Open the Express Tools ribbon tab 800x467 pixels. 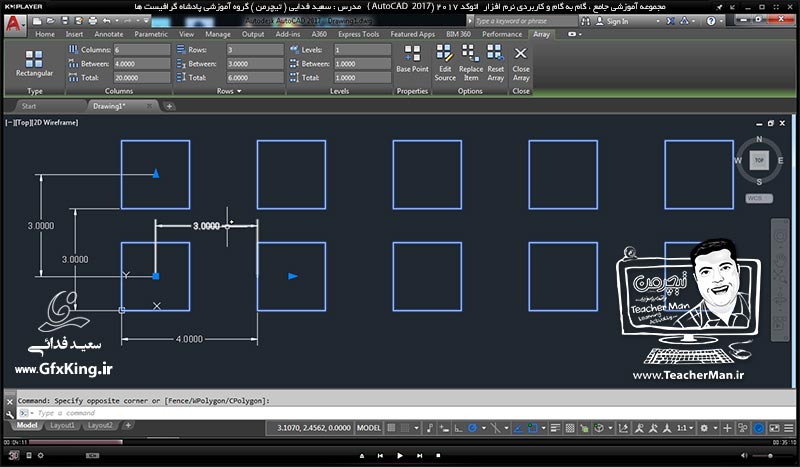[359, 34]
